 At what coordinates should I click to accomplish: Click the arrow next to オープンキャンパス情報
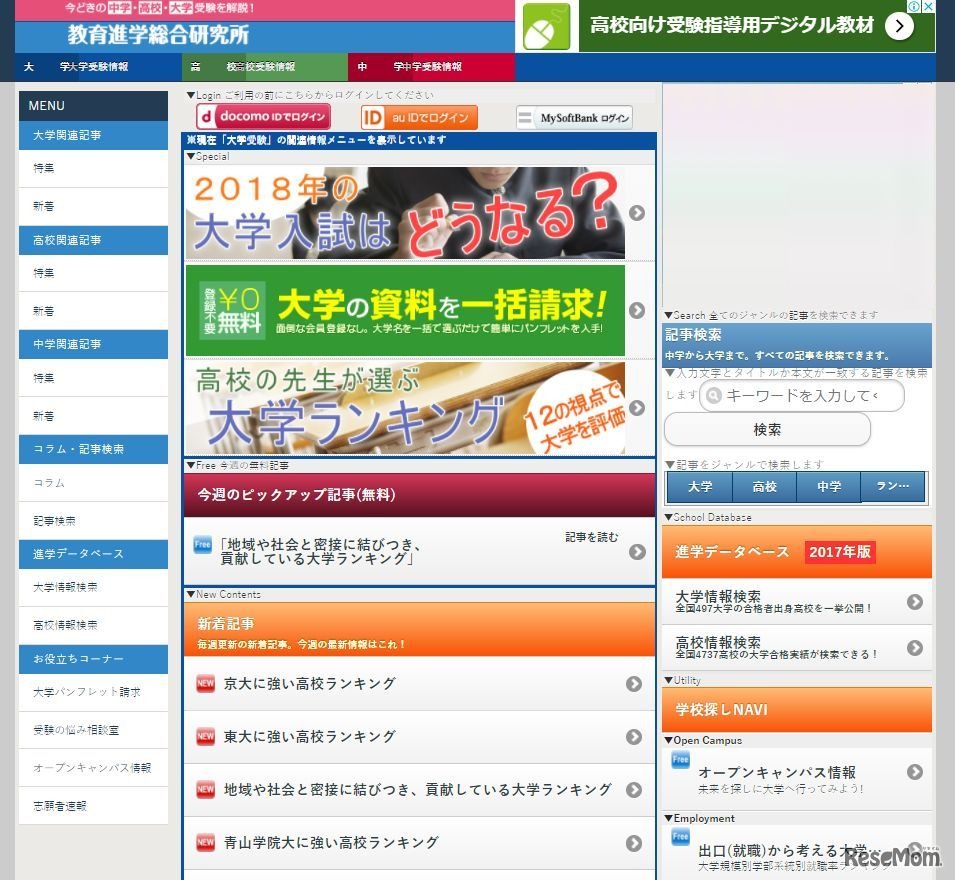pyautogui.click(x=916, y=771)
